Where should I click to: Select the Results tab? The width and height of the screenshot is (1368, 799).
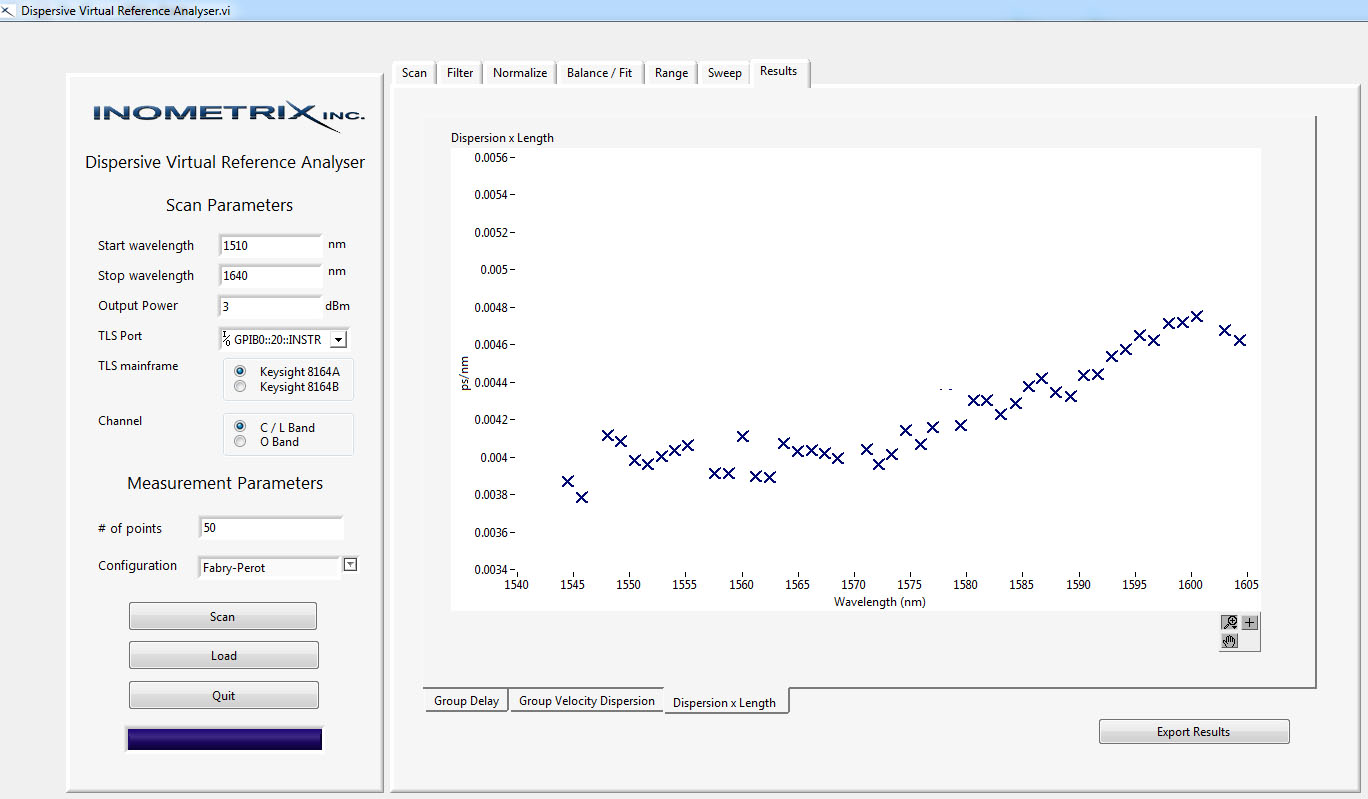[x=779, y=71]
